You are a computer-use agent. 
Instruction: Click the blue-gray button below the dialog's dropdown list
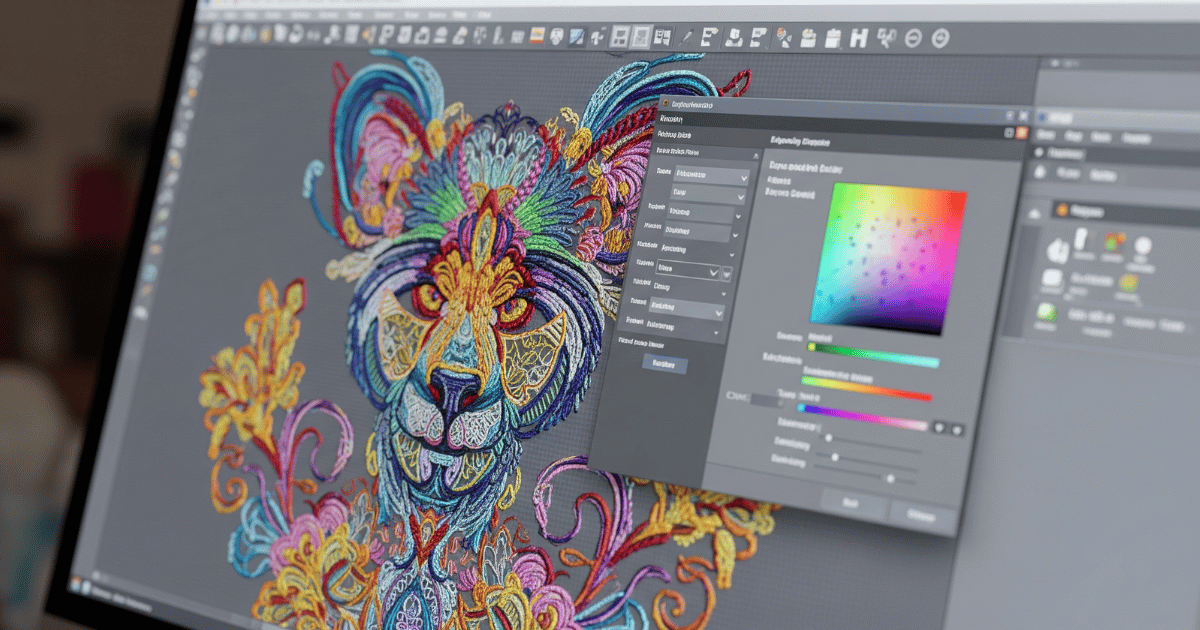[665, 365]
